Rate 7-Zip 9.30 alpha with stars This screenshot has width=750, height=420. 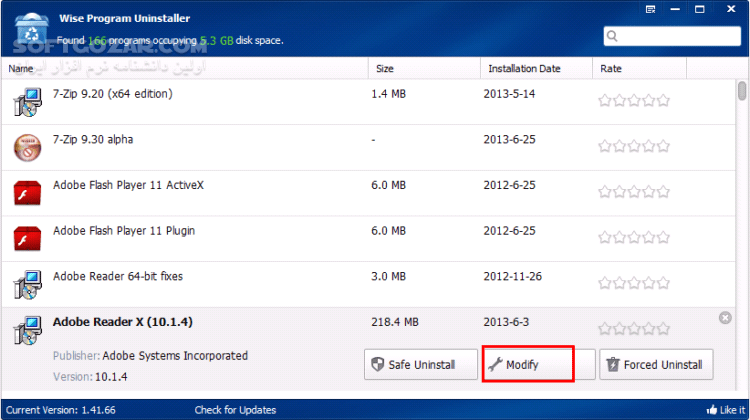[634, 146]
